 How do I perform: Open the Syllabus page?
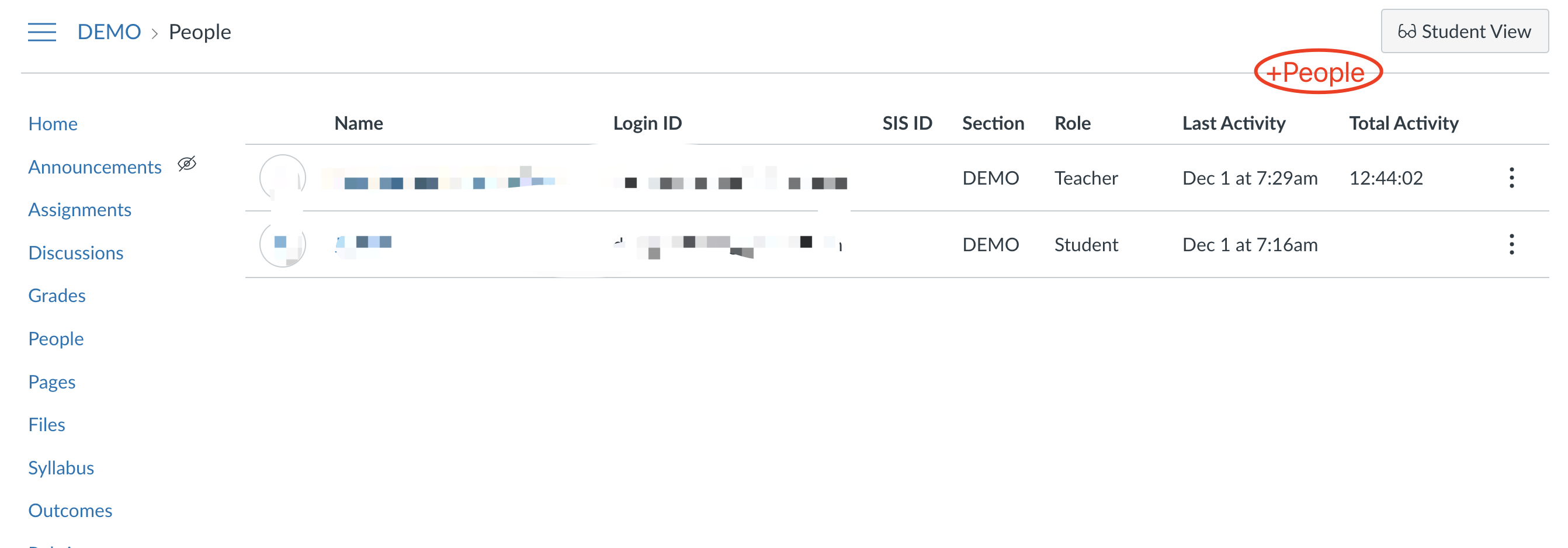coord(61,467)
